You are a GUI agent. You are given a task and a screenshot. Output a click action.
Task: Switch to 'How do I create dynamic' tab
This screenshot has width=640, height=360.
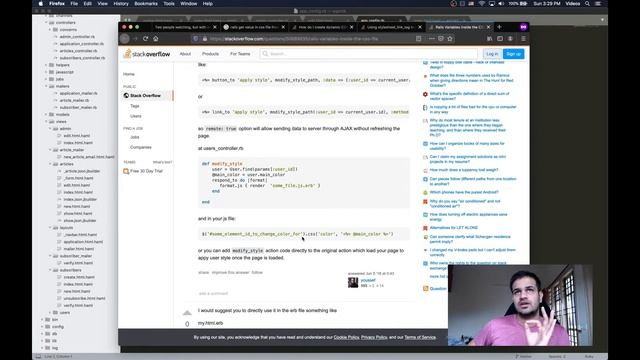[x=322, y=27]
